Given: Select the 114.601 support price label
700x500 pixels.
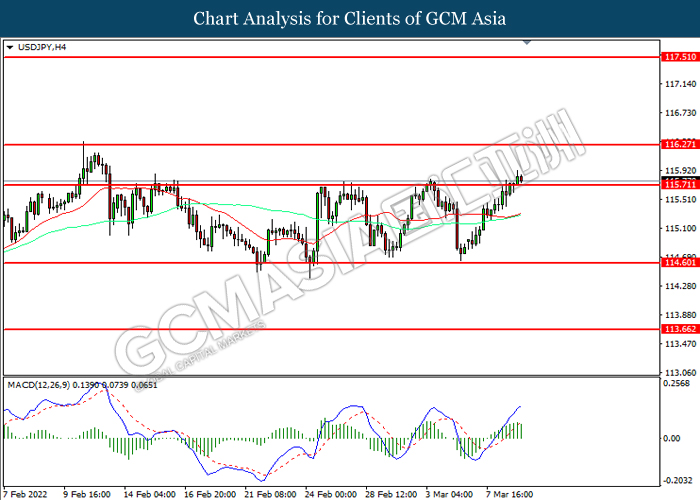Looking at the screenshot, I should point(680,262).
